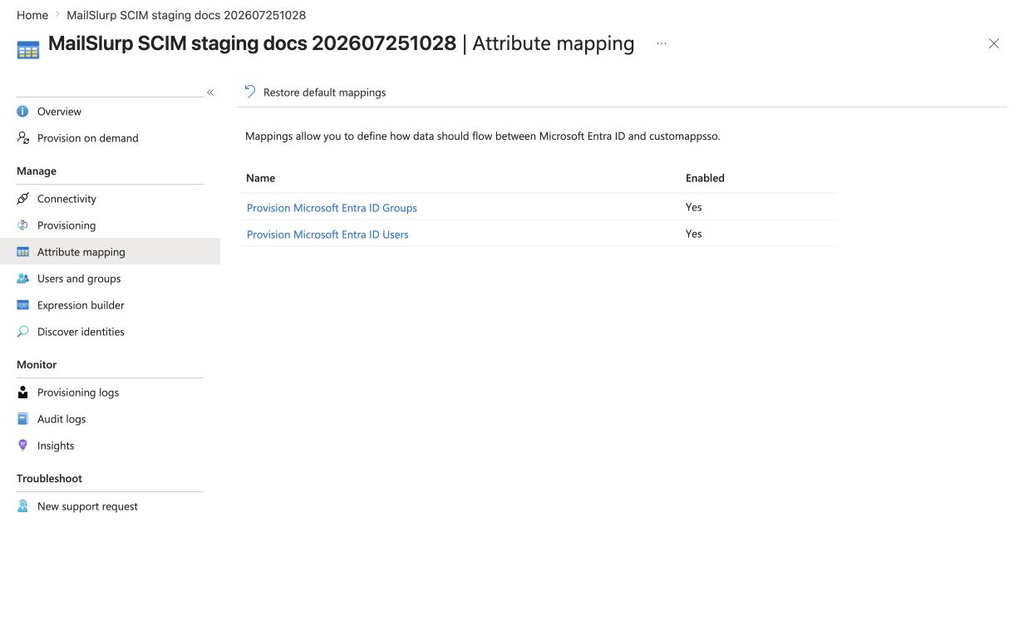Click the page title heading text

341,43
